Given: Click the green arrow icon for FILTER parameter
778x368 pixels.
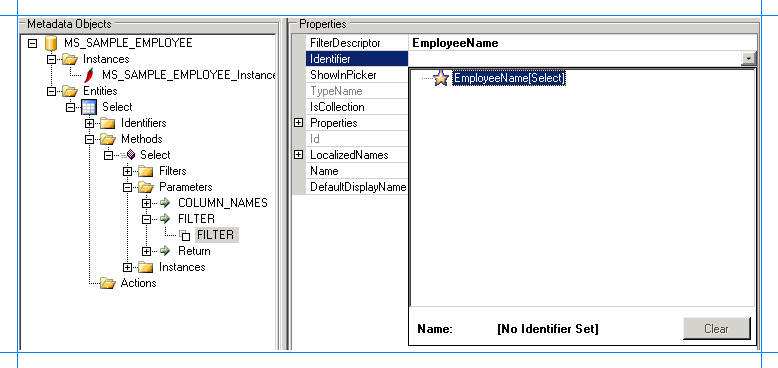Looking at the screenshot, I should (165, 219).
